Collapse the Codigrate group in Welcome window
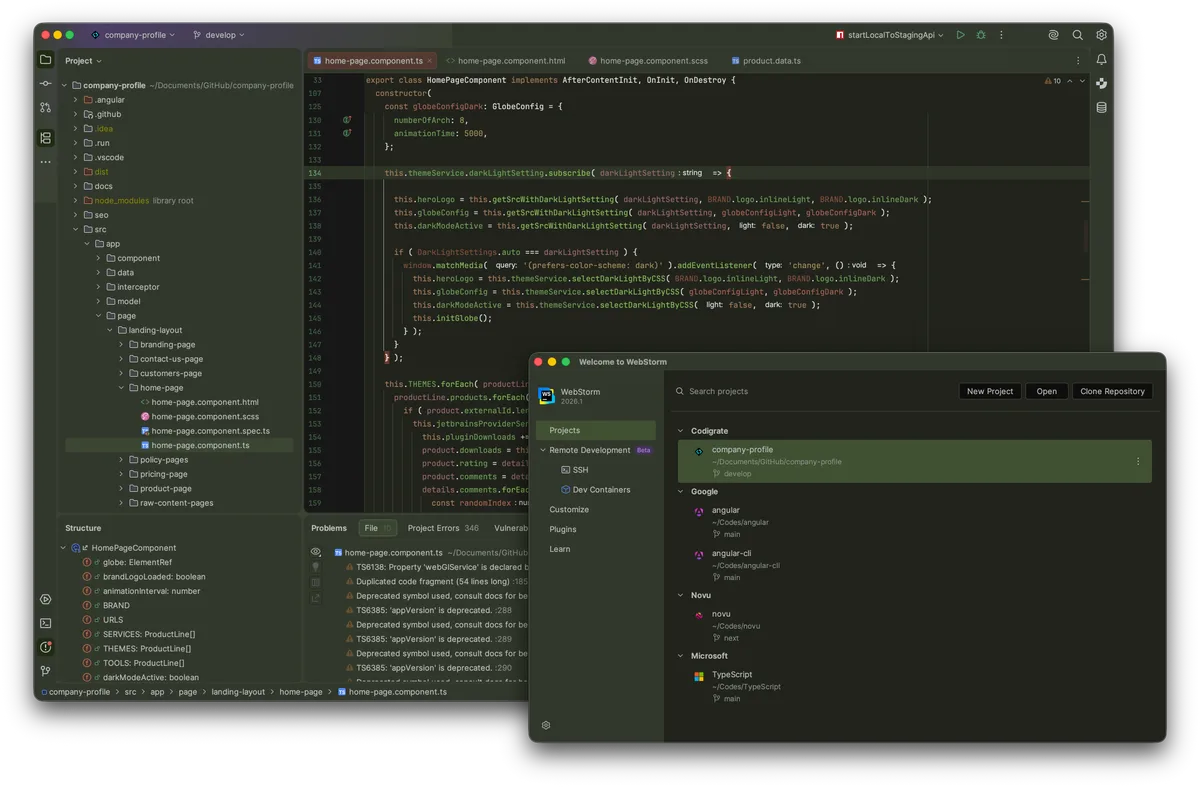This screenshot has height=787, width=1200. click(682, 431)
